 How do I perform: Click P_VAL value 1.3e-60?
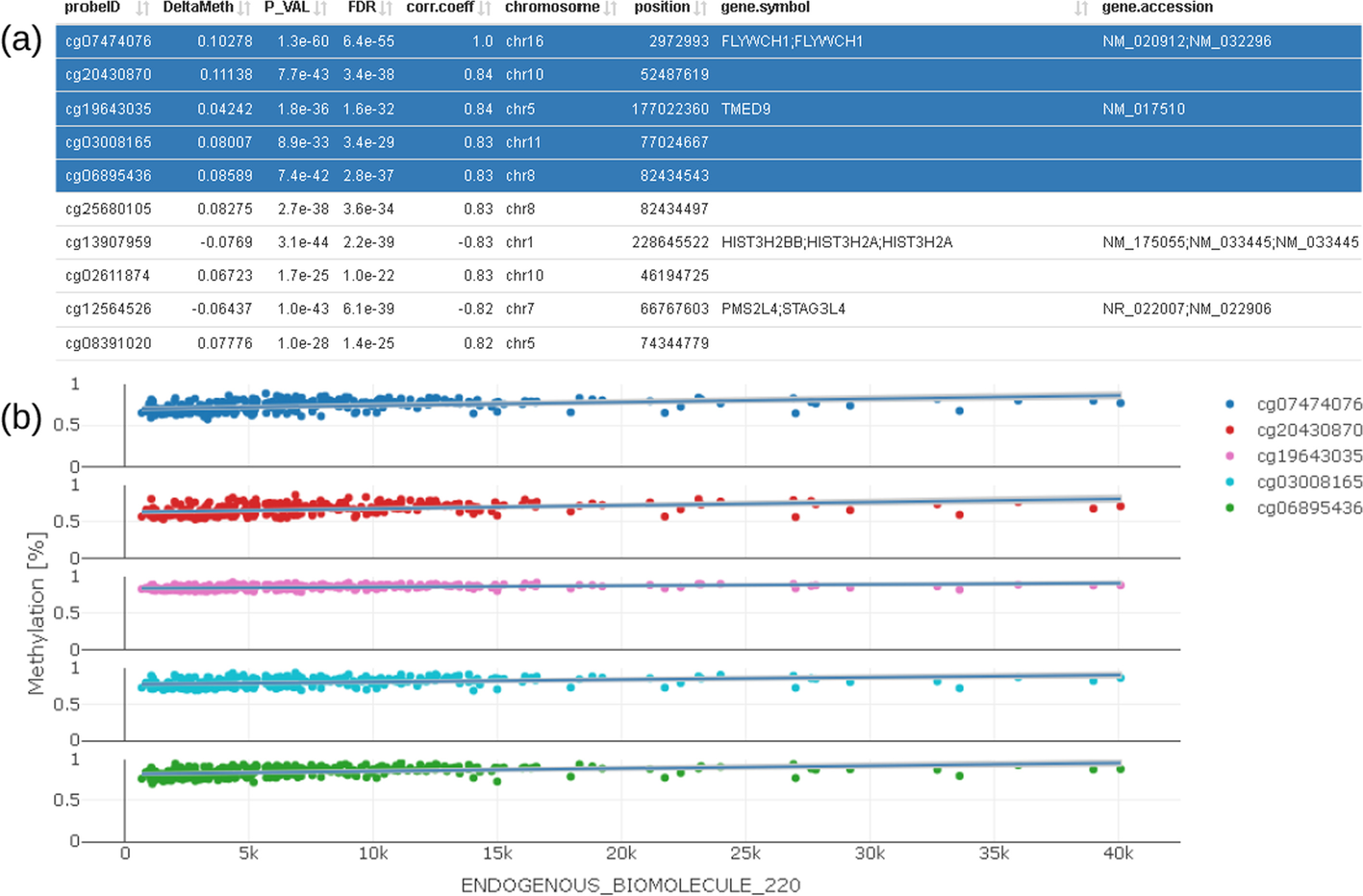coord(303,41)
